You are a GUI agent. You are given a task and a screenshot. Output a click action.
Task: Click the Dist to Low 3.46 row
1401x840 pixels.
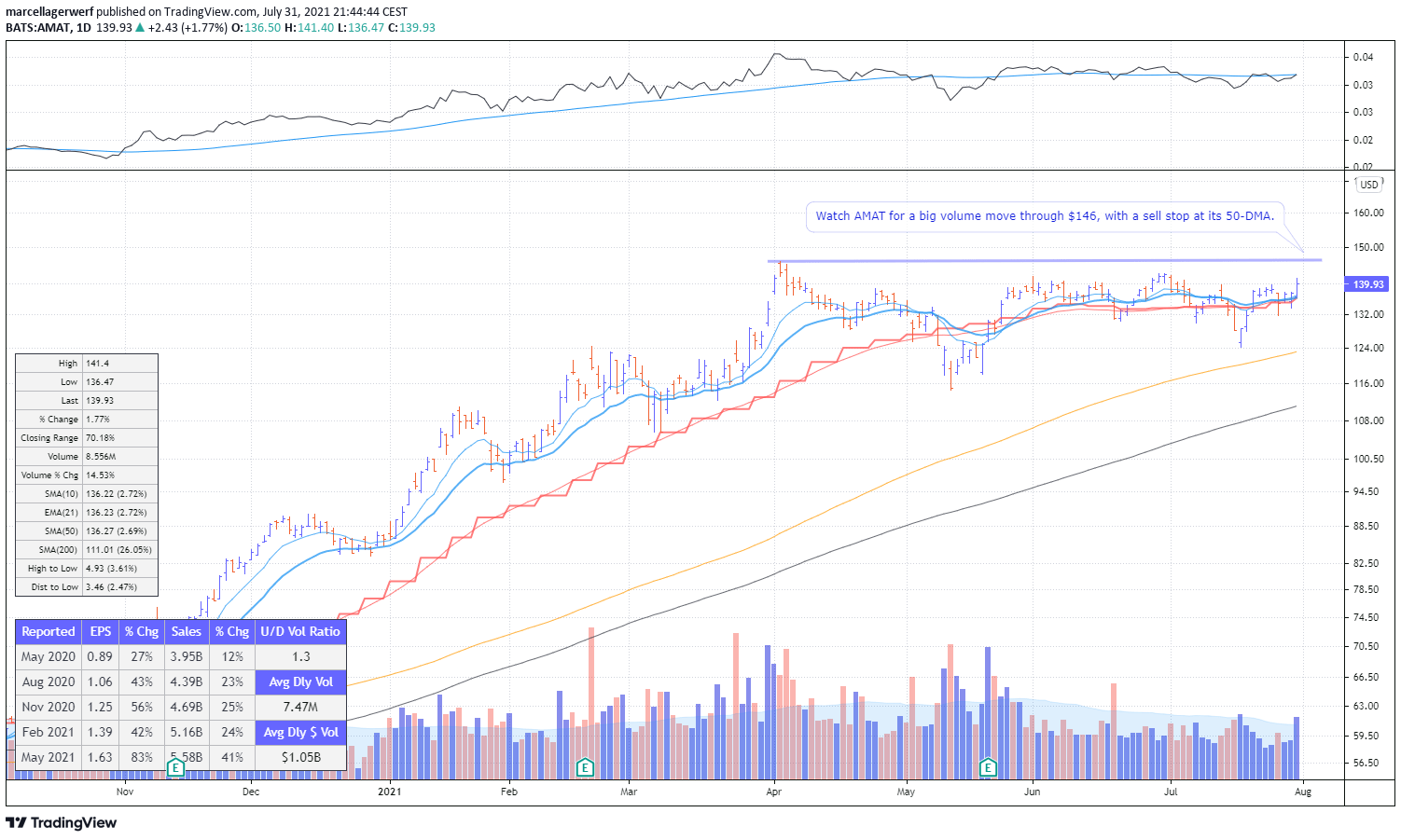(x=87, y=587)
